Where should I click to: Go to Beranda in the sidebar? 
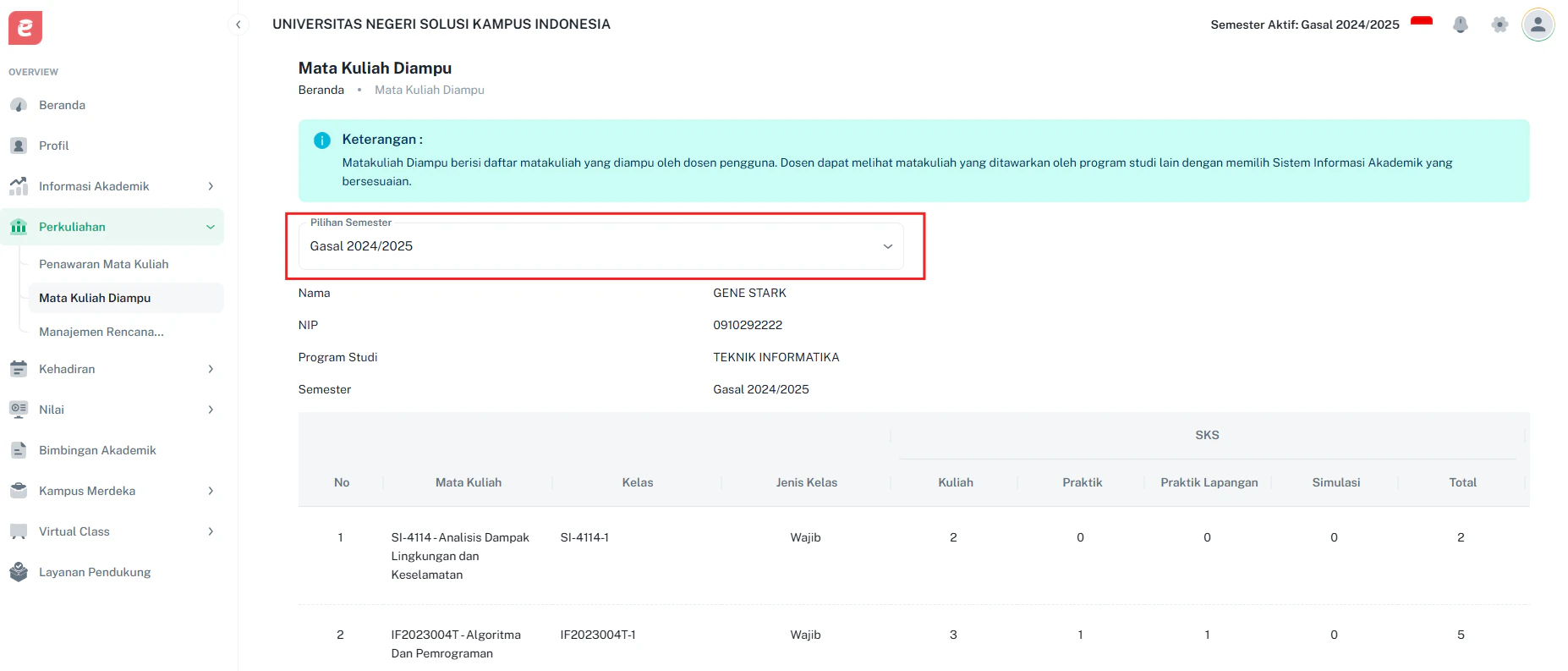click(112, 105)
